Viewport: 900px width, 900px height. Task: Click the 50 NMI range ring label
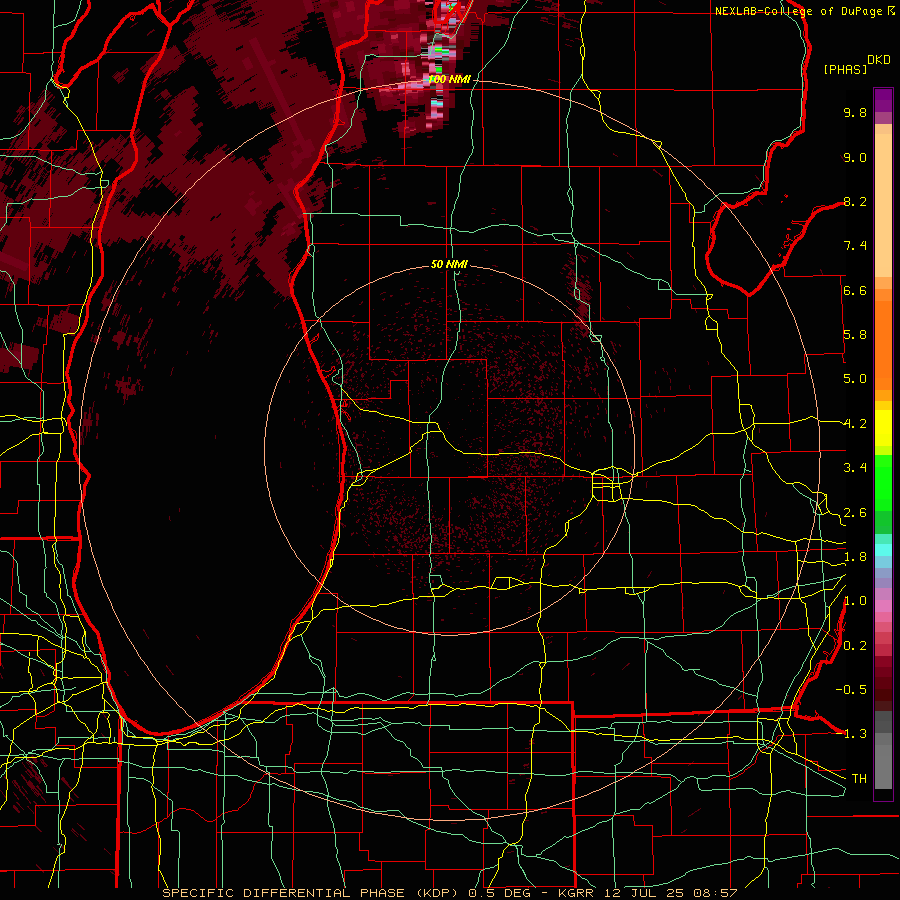coord(449,264)
